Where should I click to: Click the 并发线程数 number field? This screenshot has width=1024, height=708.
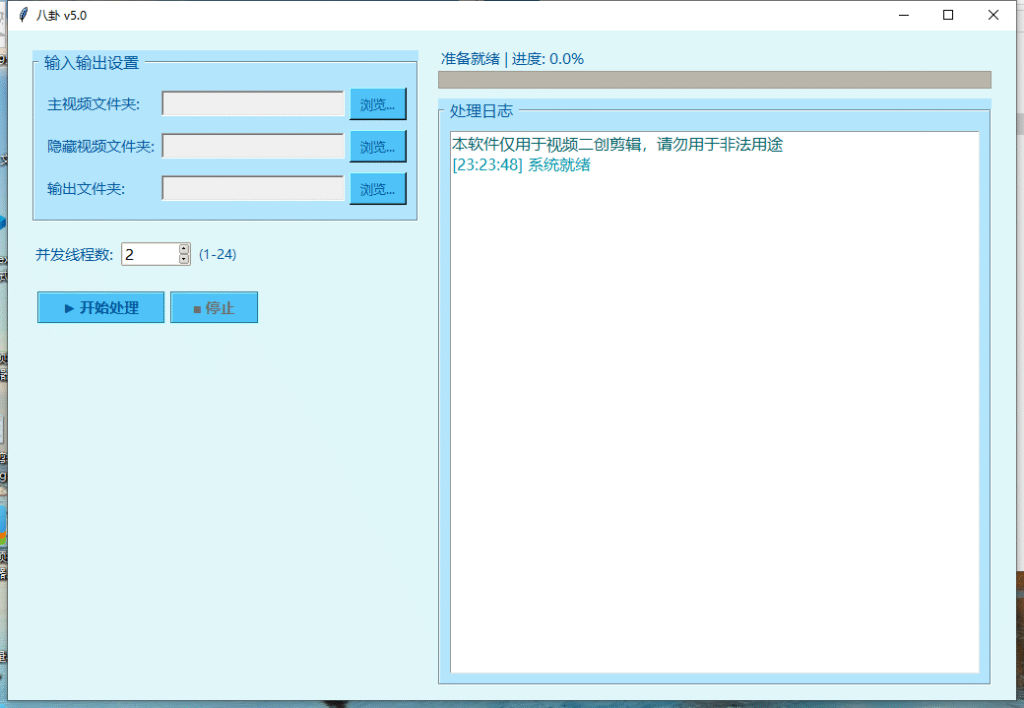pyautogui.click(x=149, y=254)
